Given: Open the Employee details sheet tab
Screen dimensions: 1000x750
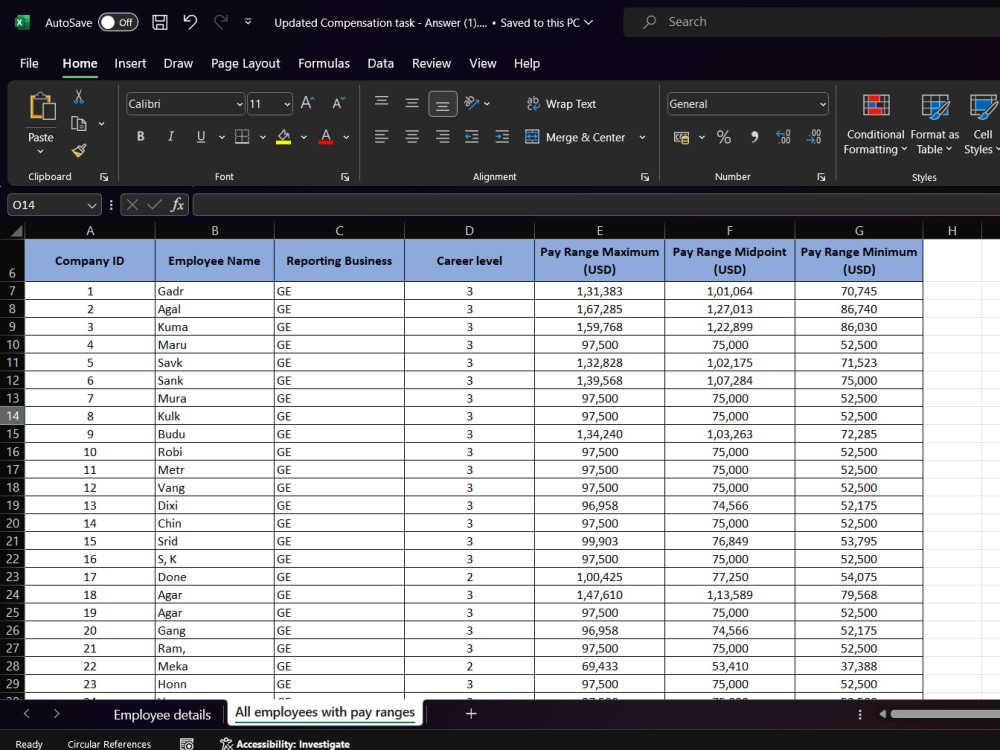Looking at the screenshot, I should click(161, 714).
